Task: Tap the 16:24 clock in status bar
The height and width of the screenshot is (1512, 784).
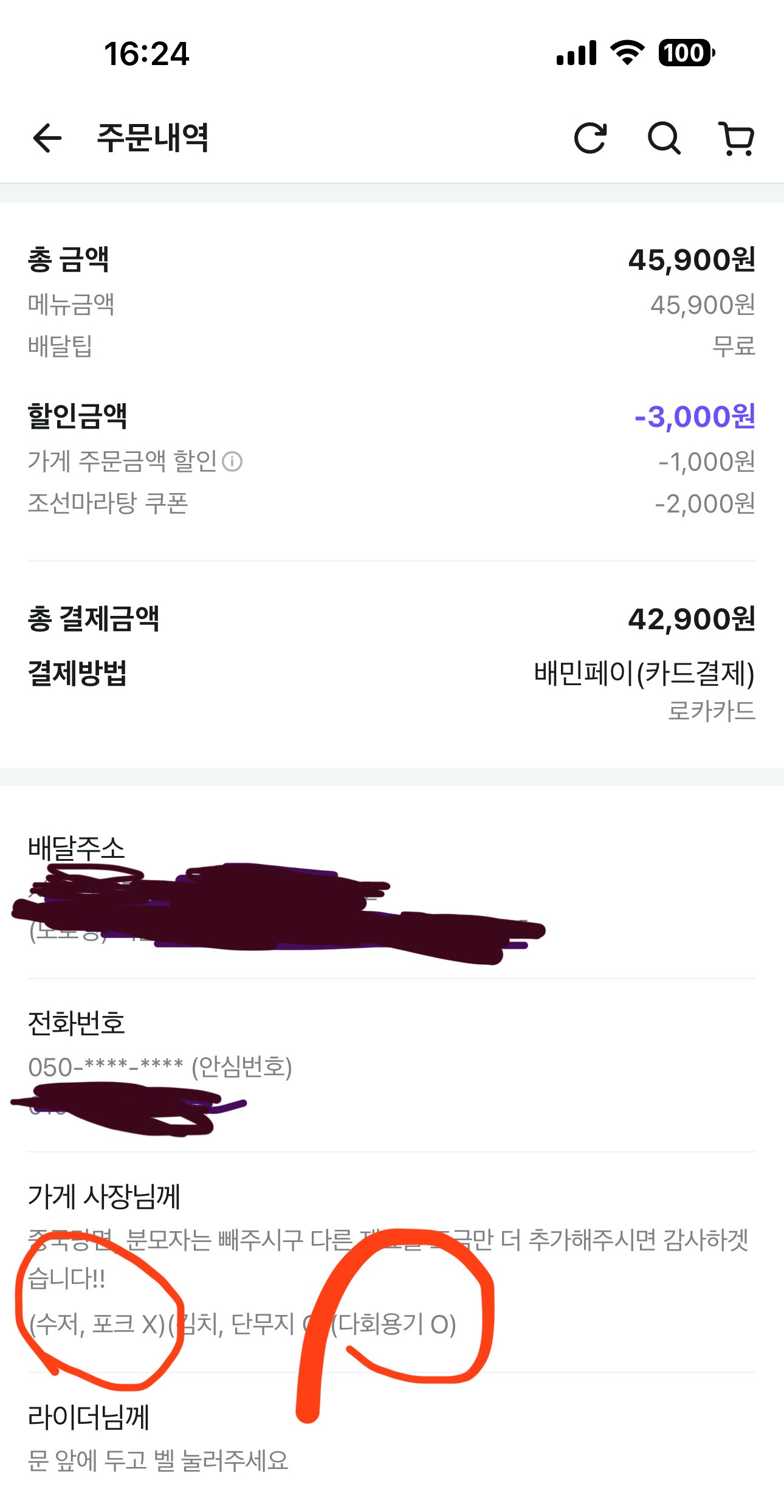Action: tap(146, 54)
